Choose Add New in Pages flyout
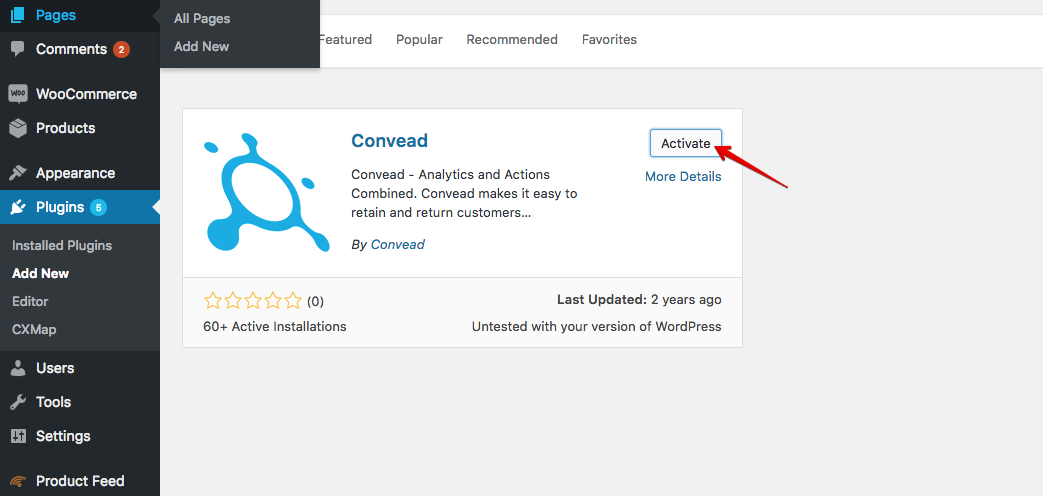The height and width of the screenshot is (496, 1043). pos(201,47)
